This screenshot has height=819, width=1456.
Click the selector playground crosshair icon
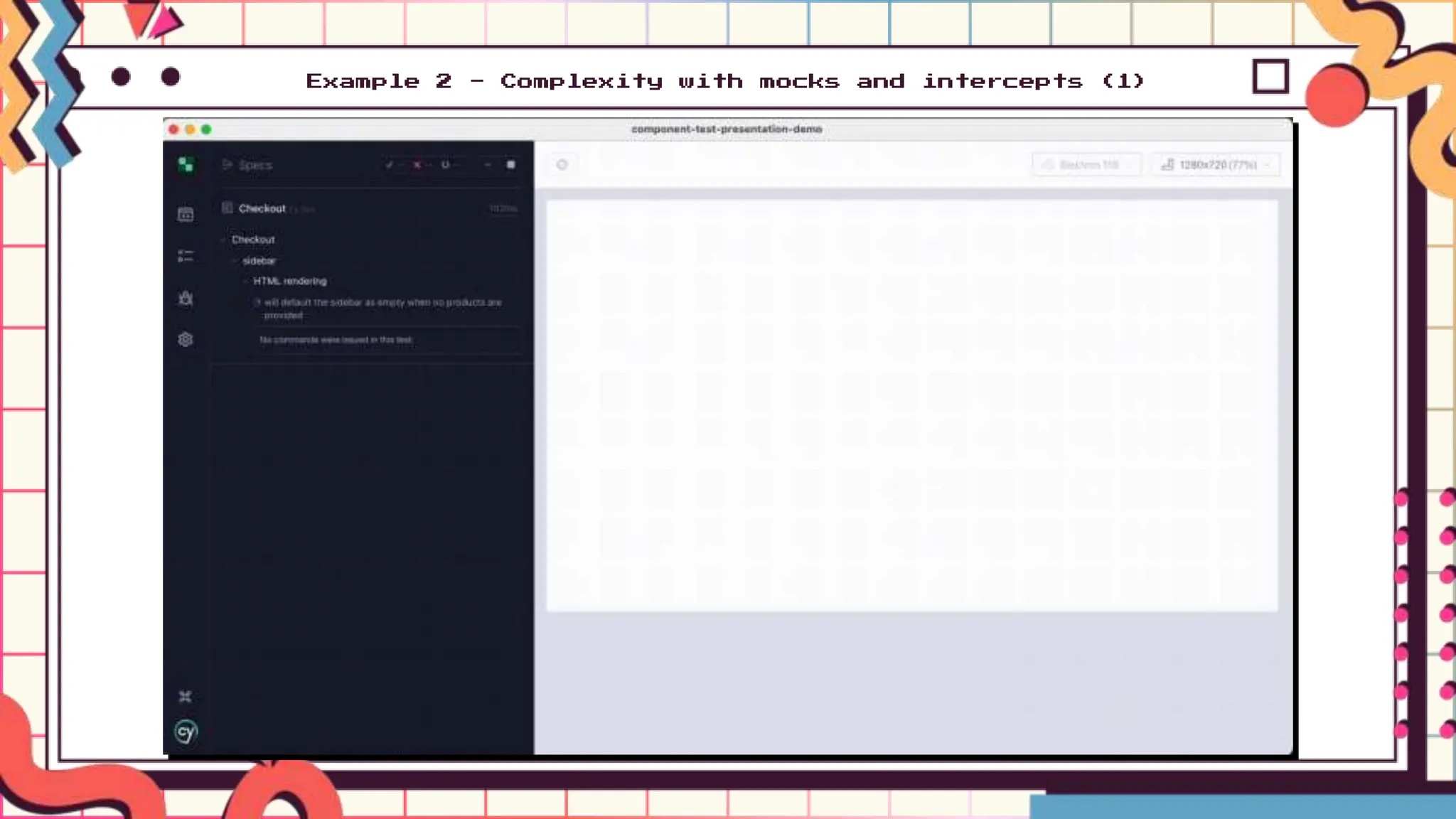[x=562, y=165]
